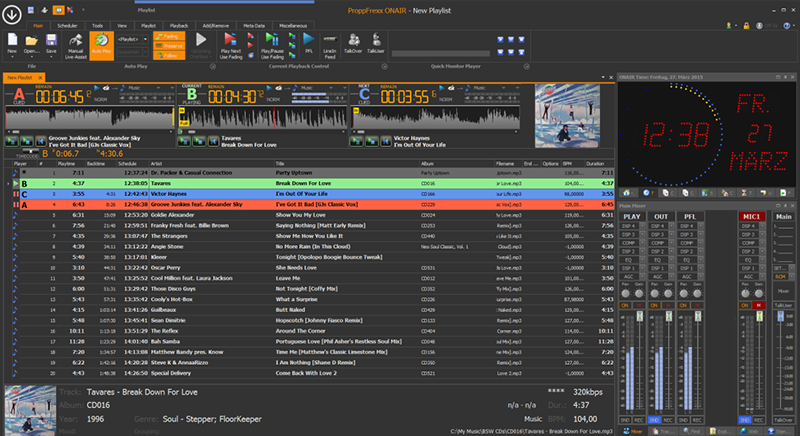The image size is (800, 436).
Task: Click the Open playlist folder icon
Action: point(32,38)
